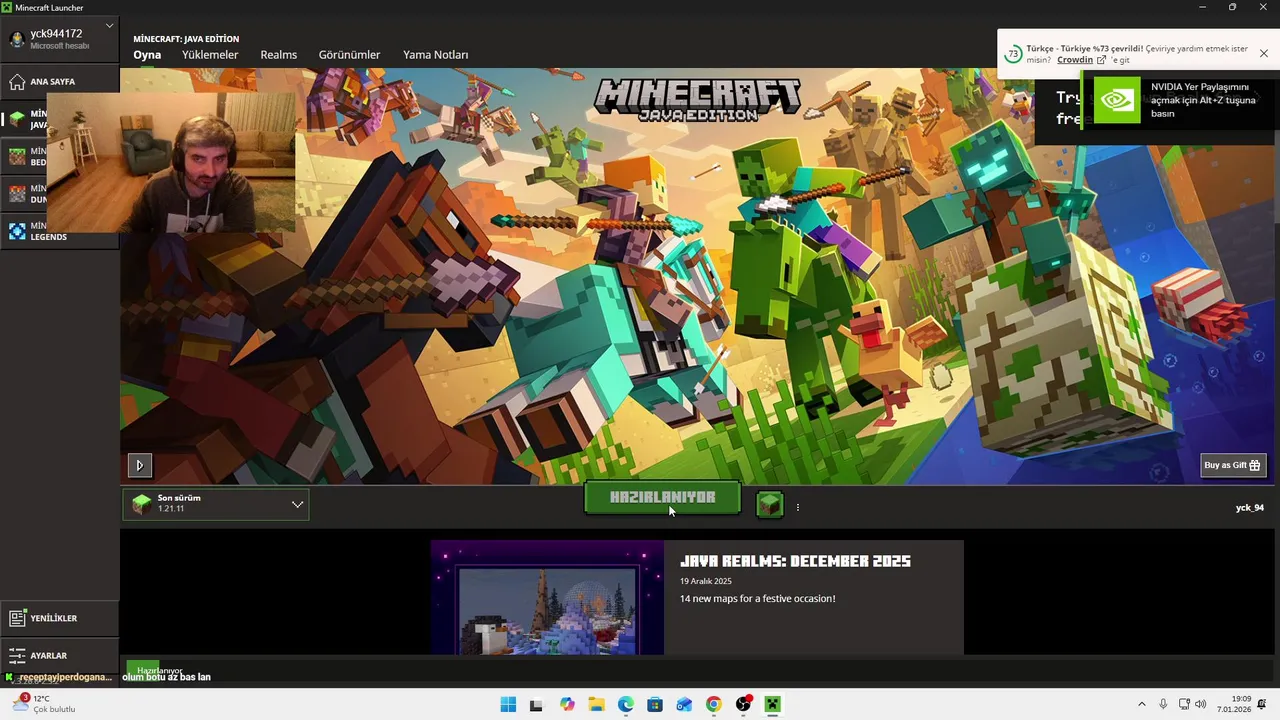The image size is (1280, 720).
Task: Open the Crowdin translation link
Action: [1075, 60]
